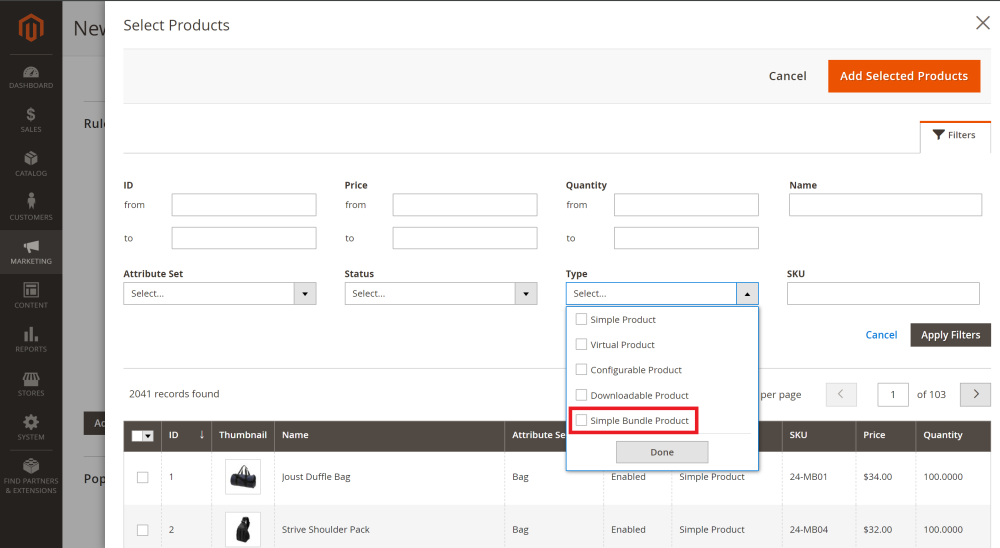Click the Quantity from input field
The height and width of the screenshot is (548, 1000).
(x=686, y=205)
